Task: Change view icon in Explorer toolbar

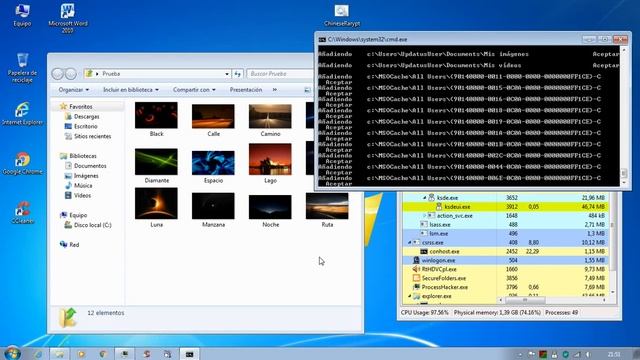Action: click(x=307, y=90)
